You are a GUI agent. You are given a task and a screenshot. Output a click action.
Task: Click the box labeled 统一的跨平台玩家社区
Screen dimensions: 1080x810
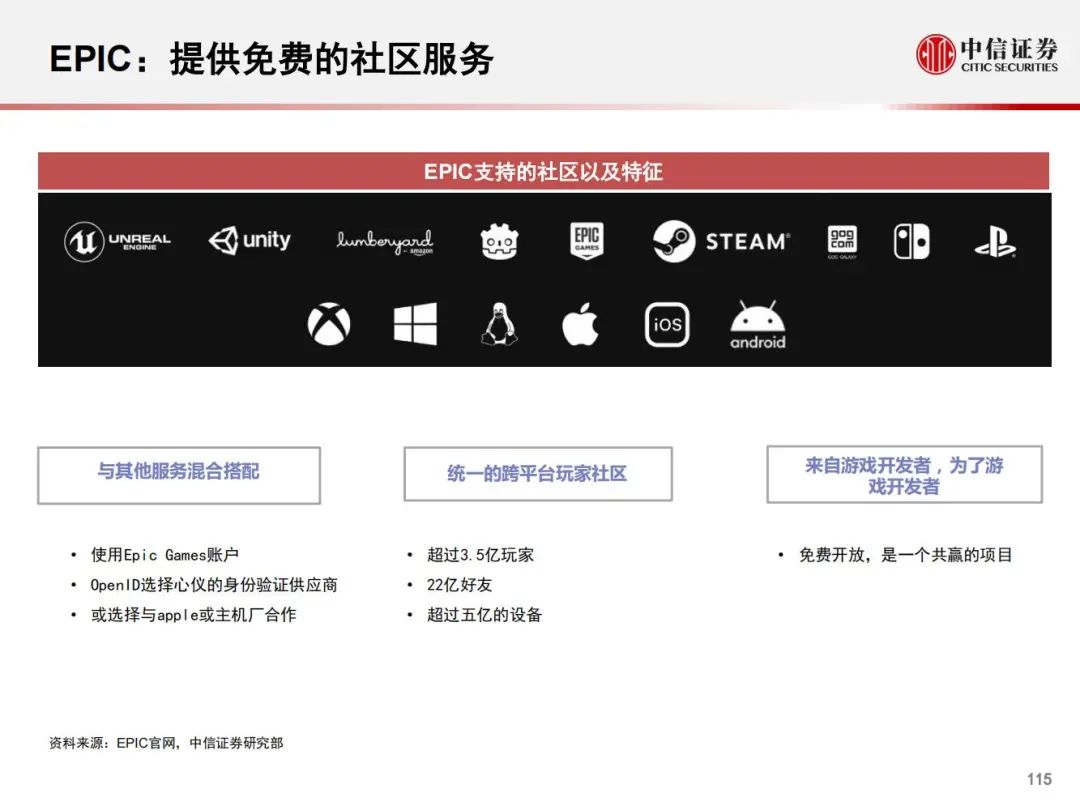coord(538,474)
